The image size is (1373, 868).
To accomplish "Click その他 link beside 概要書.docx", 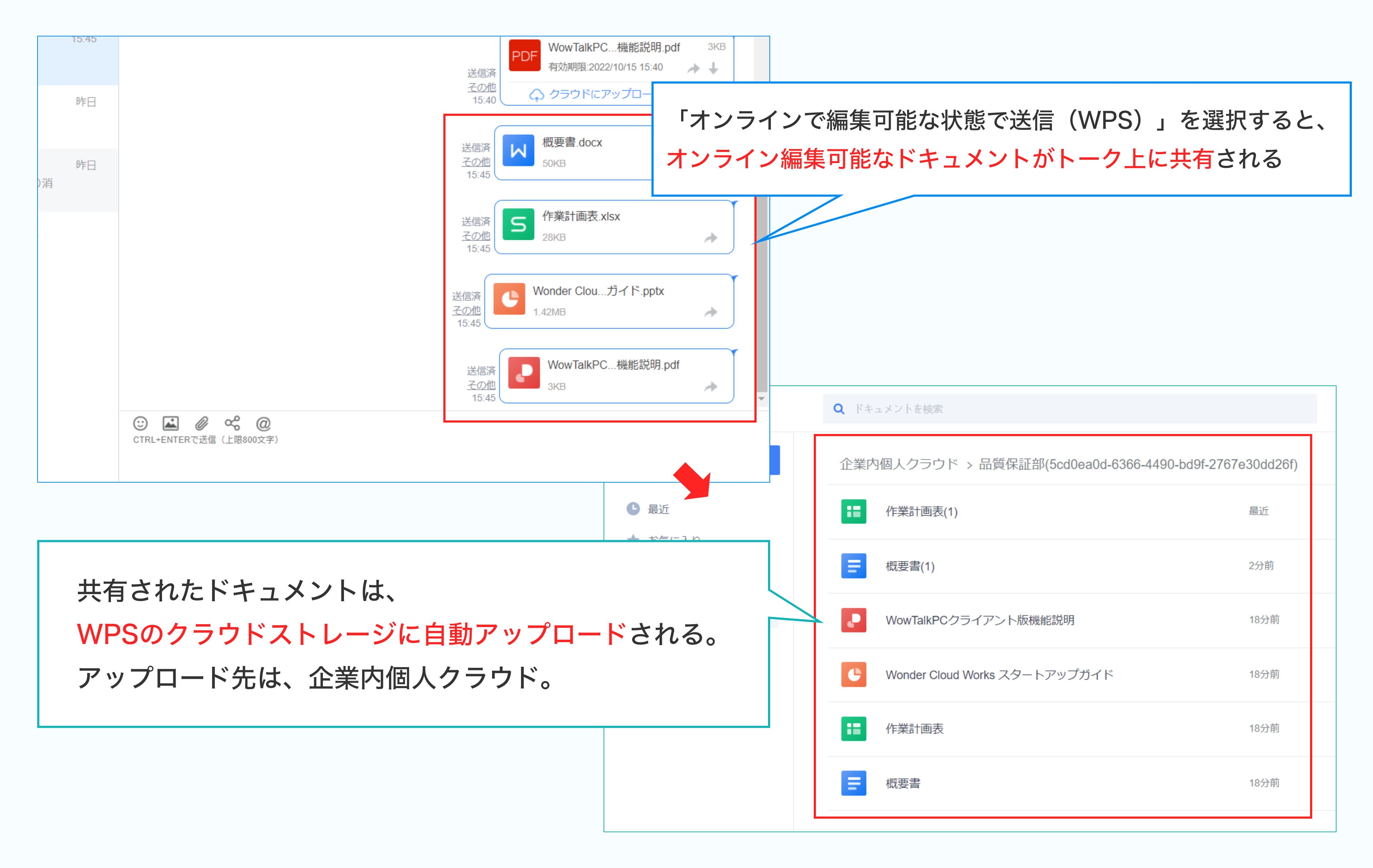I will (x=476, y=161).
